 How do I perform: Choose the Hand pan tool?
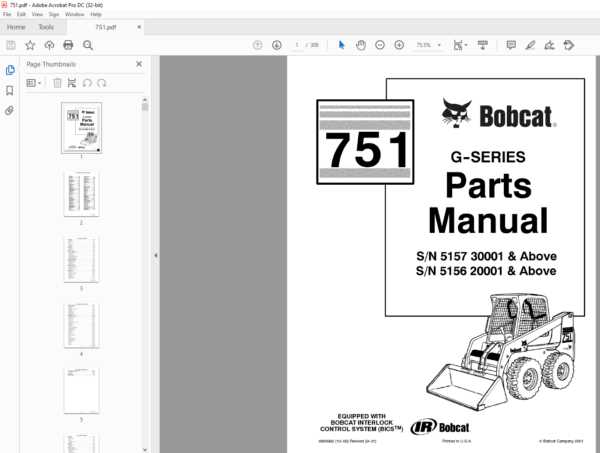[360, 45]
